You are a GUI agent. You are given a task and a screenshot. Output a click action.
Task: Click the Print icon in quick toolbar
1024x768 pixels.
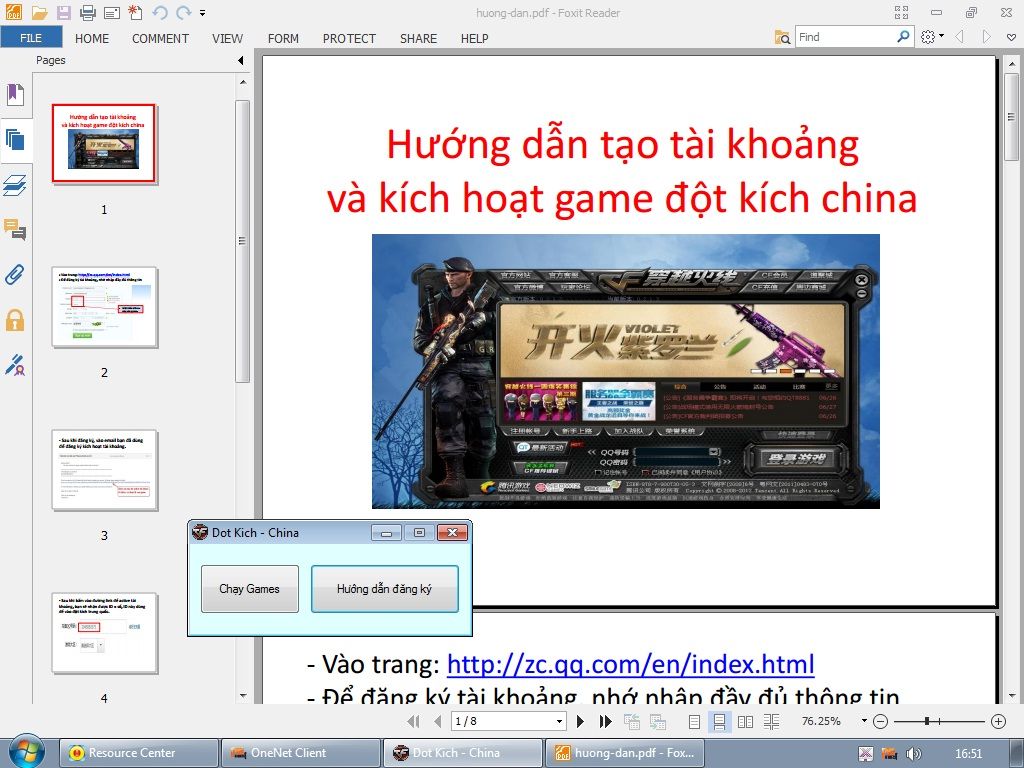87,13
